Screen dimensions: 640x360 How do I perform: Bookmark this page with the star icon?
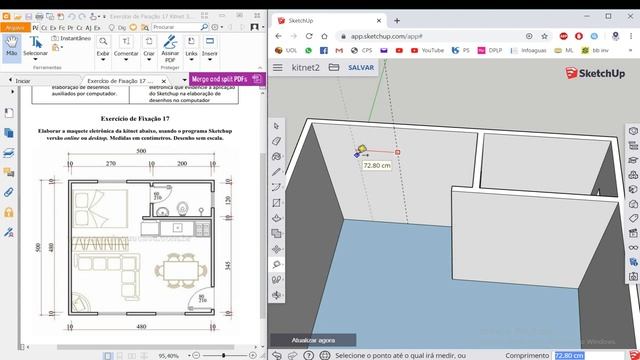pos(544,36)
